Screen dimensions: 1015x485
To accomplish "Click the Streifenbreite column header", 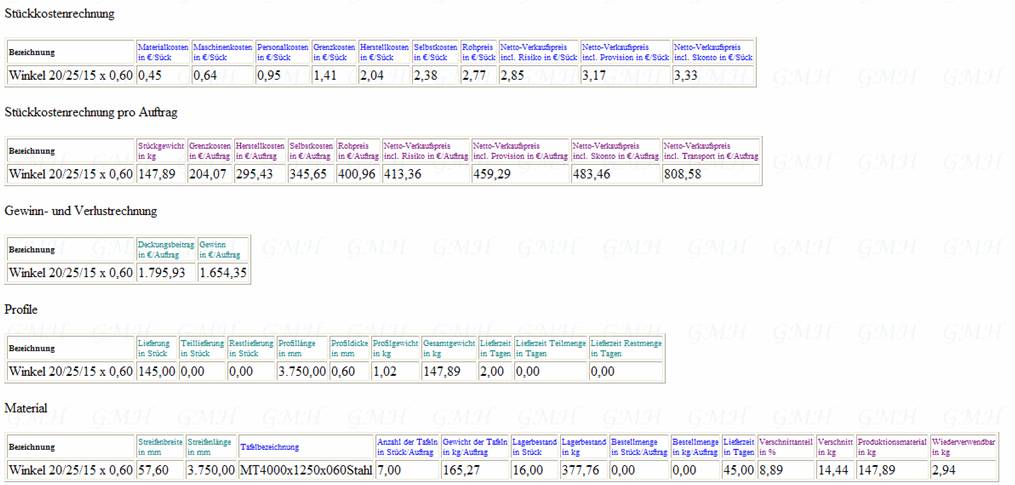I will pyautogui.click(x=160, y=447).
